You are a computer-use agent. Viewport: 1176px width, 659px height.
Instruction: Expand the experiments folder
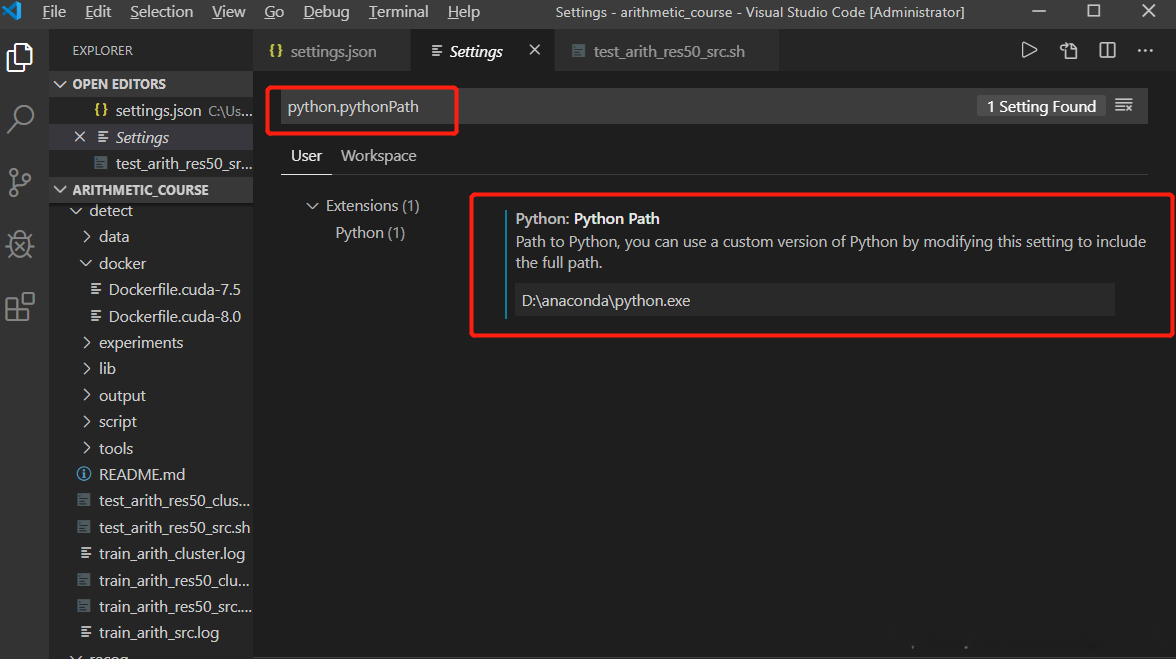click(140, 343)
